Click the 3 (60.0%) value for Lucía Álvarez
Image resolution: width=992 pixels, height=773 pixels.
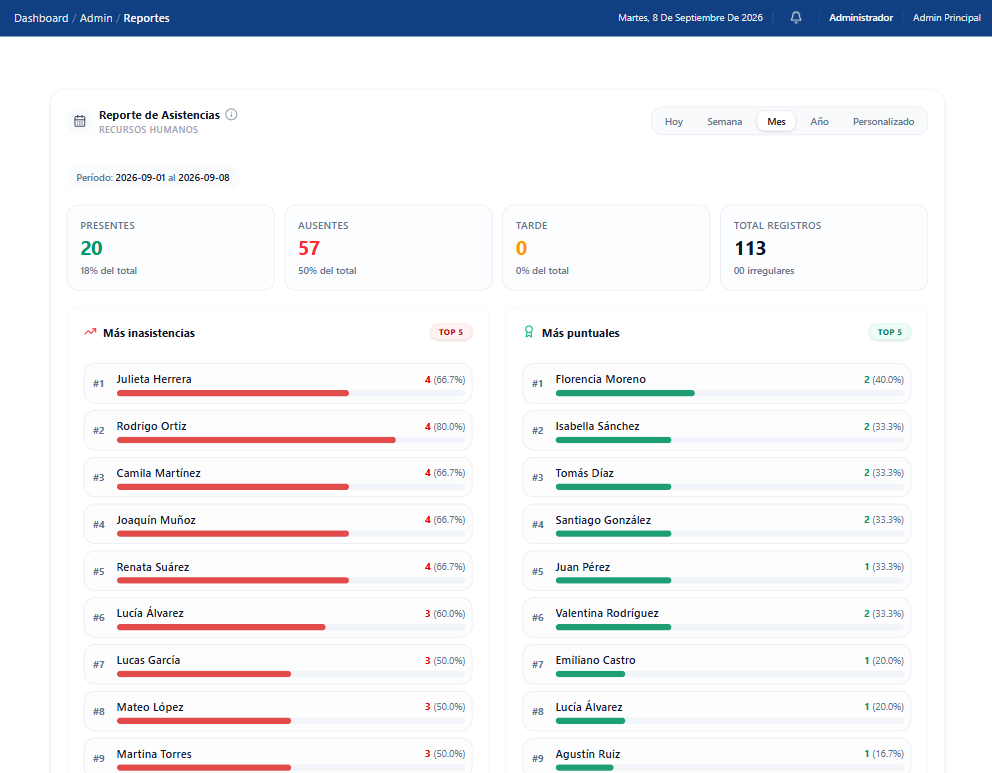click(x=445, y=614)
